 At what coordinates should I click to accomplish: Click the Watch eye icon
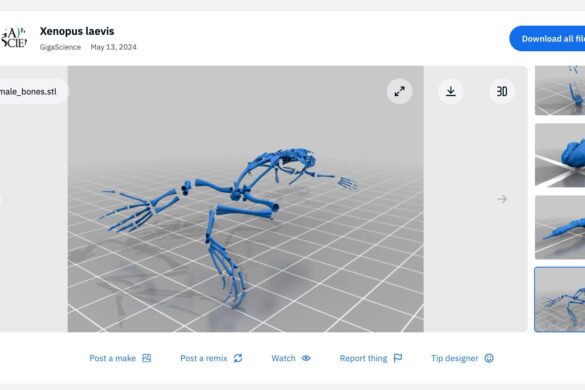pyautogui.click(x=306, y=358)
